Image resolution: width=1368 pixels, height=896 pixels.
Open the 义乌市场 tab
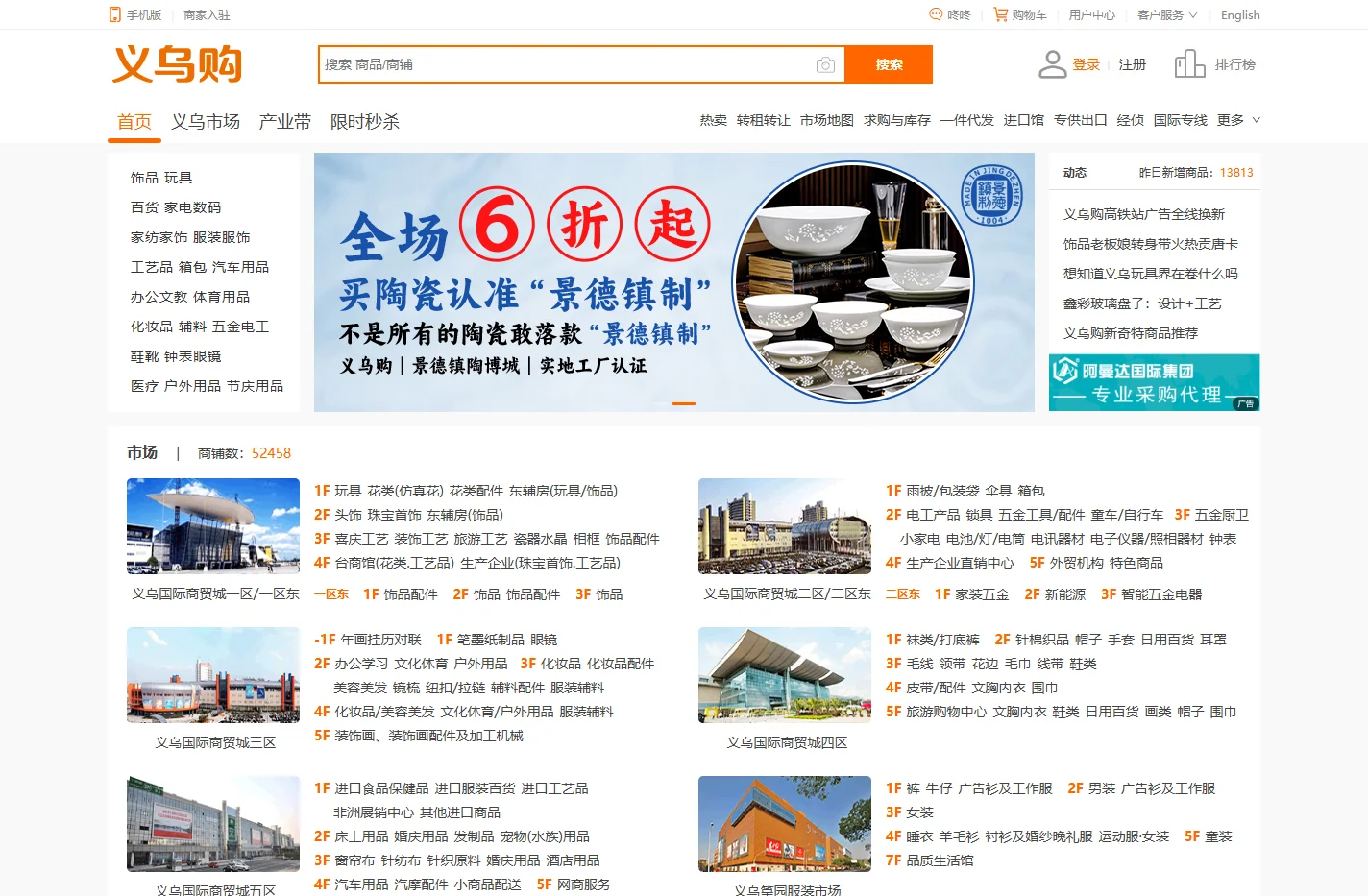click(x=206, y=122)
